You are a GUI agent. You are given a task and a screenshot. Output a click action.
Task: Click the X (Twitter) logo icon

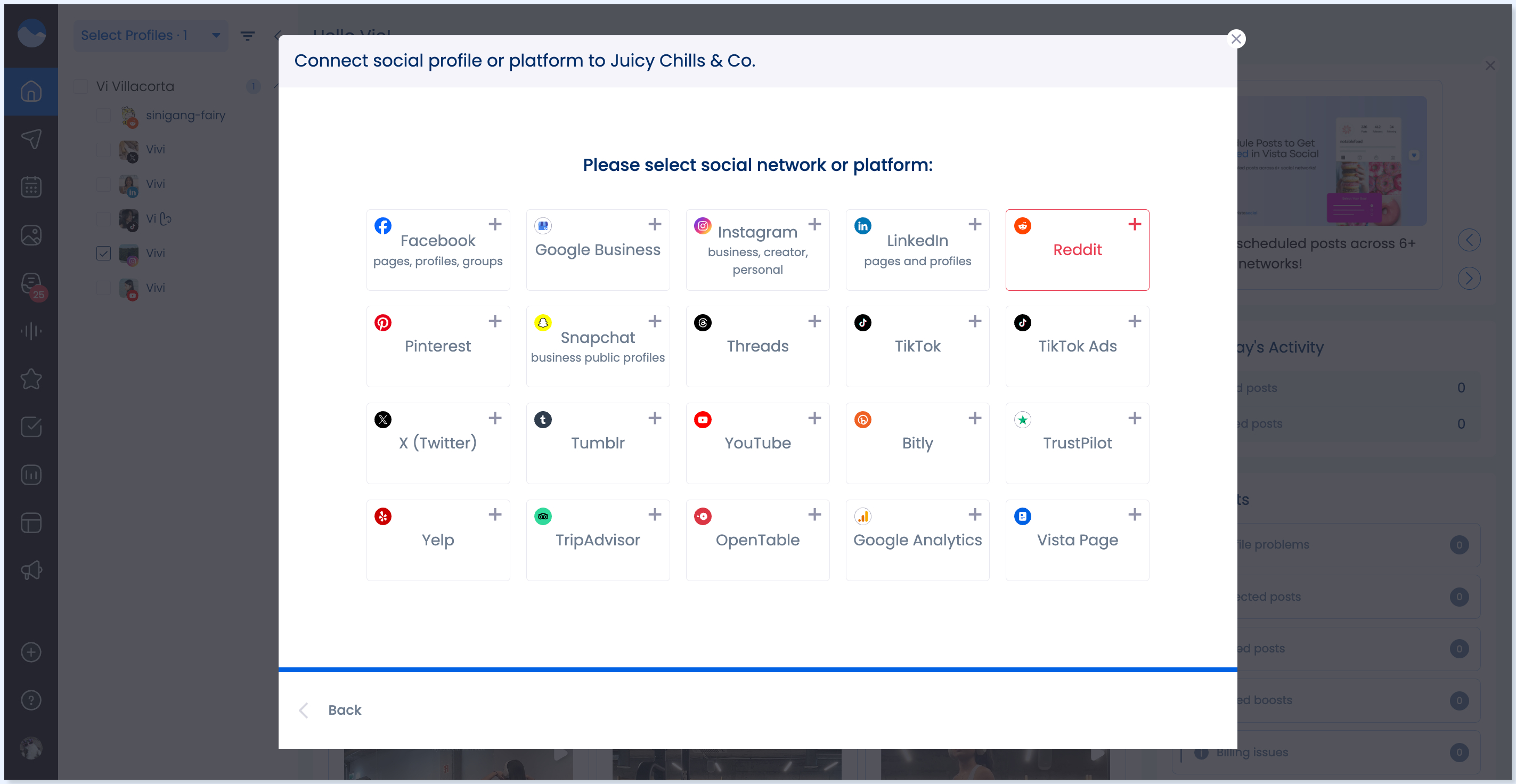(383, 420)
